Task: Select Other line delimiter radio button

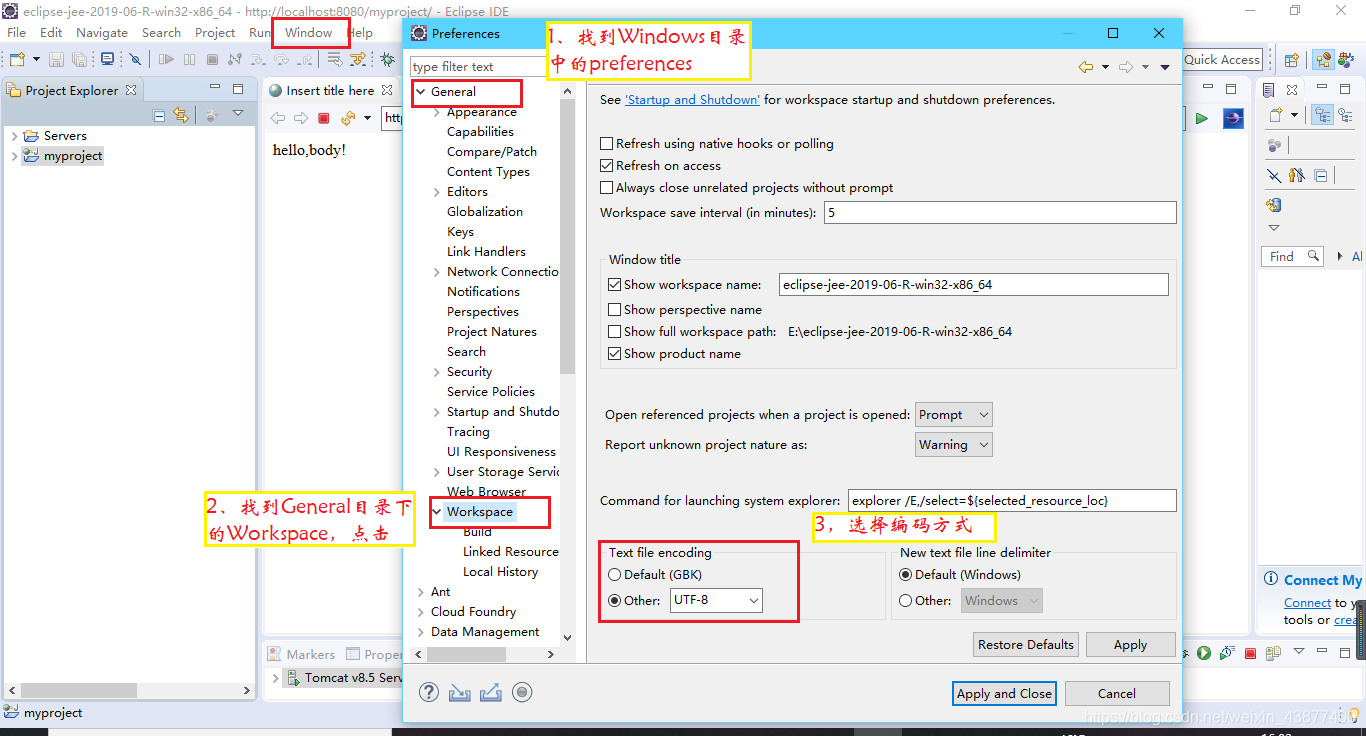Action: [x=906, y=601]
